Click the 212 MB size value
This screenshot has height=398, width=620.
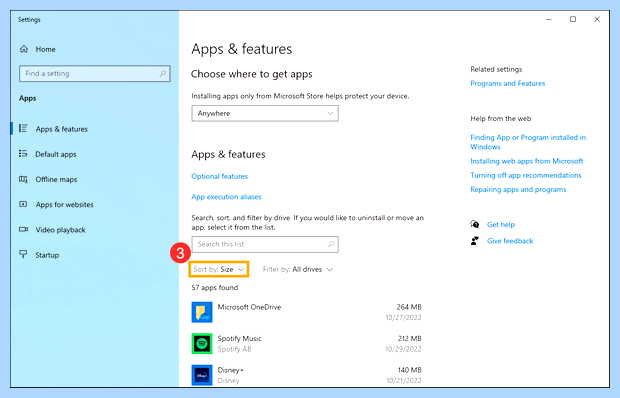pyautogui.click(x=409, y=339)
